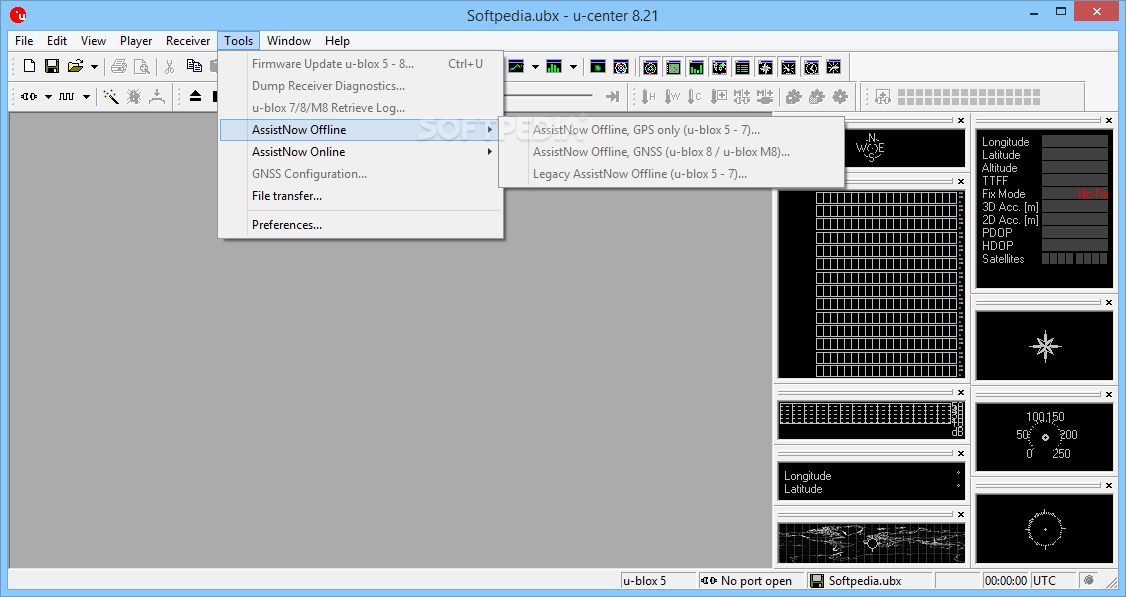Screen dimensions: 1126x597
Task: Click the debug bug icon
Action: pyautogui.click(x=134, y=96)
